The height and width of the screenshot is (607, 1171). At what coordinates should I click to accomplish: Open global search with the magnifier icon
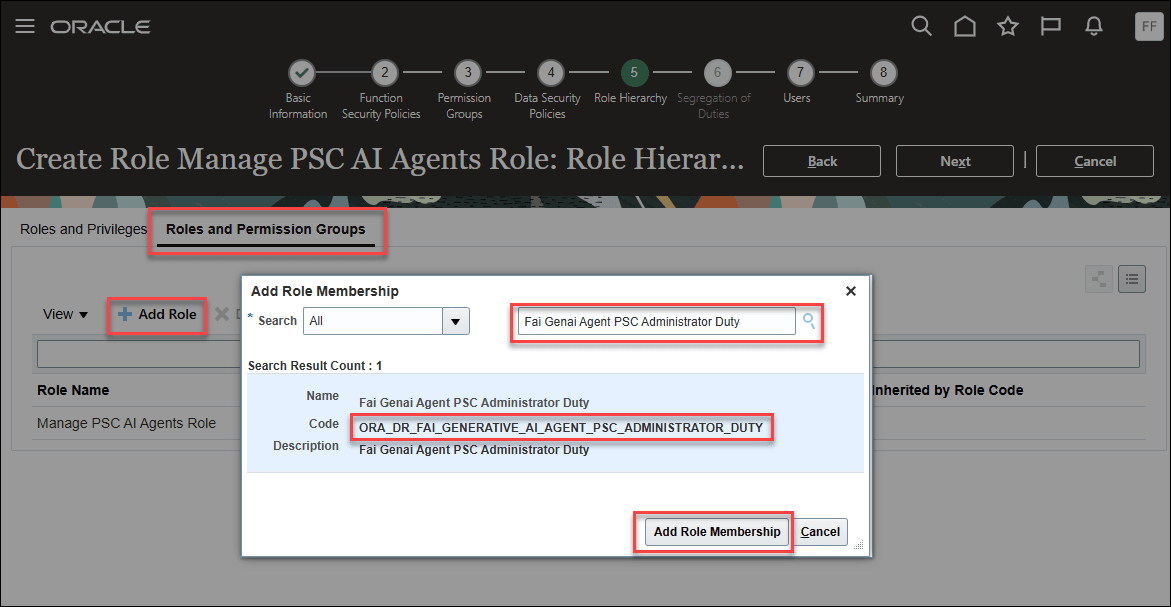(x=921, y=26)
